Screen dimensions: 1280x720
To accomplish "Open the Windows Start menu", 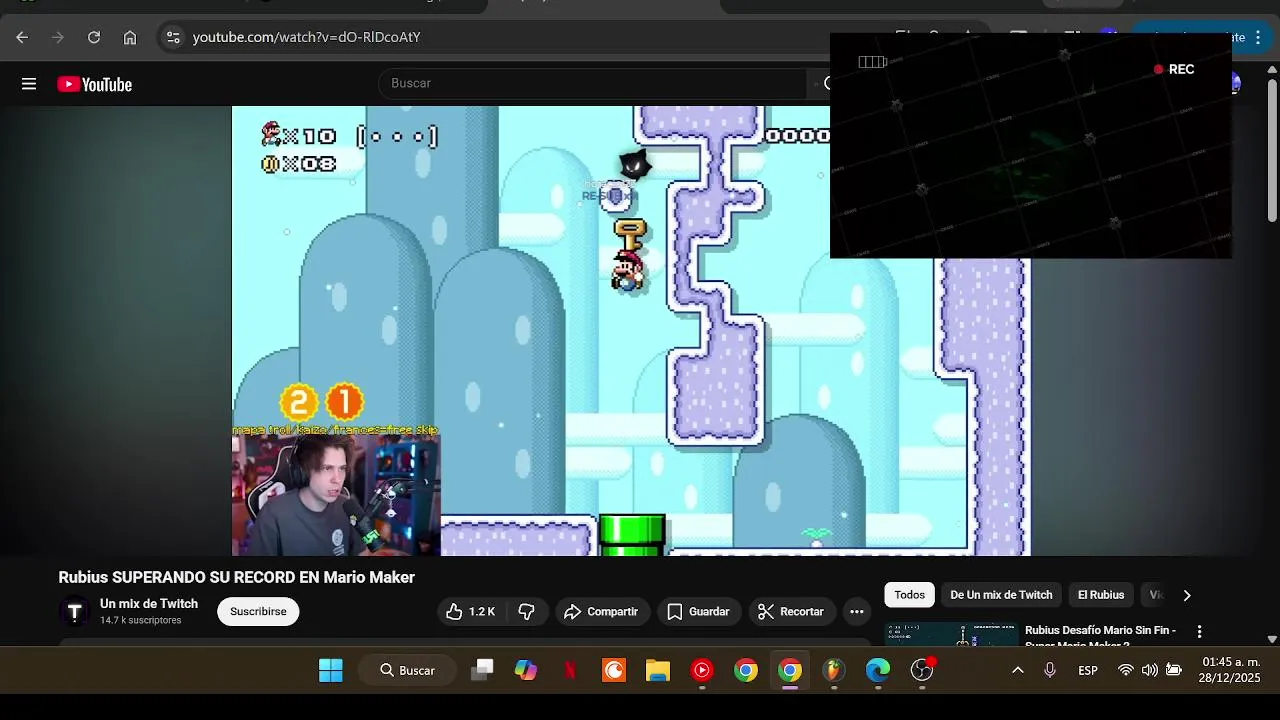I will click(331, 670).
